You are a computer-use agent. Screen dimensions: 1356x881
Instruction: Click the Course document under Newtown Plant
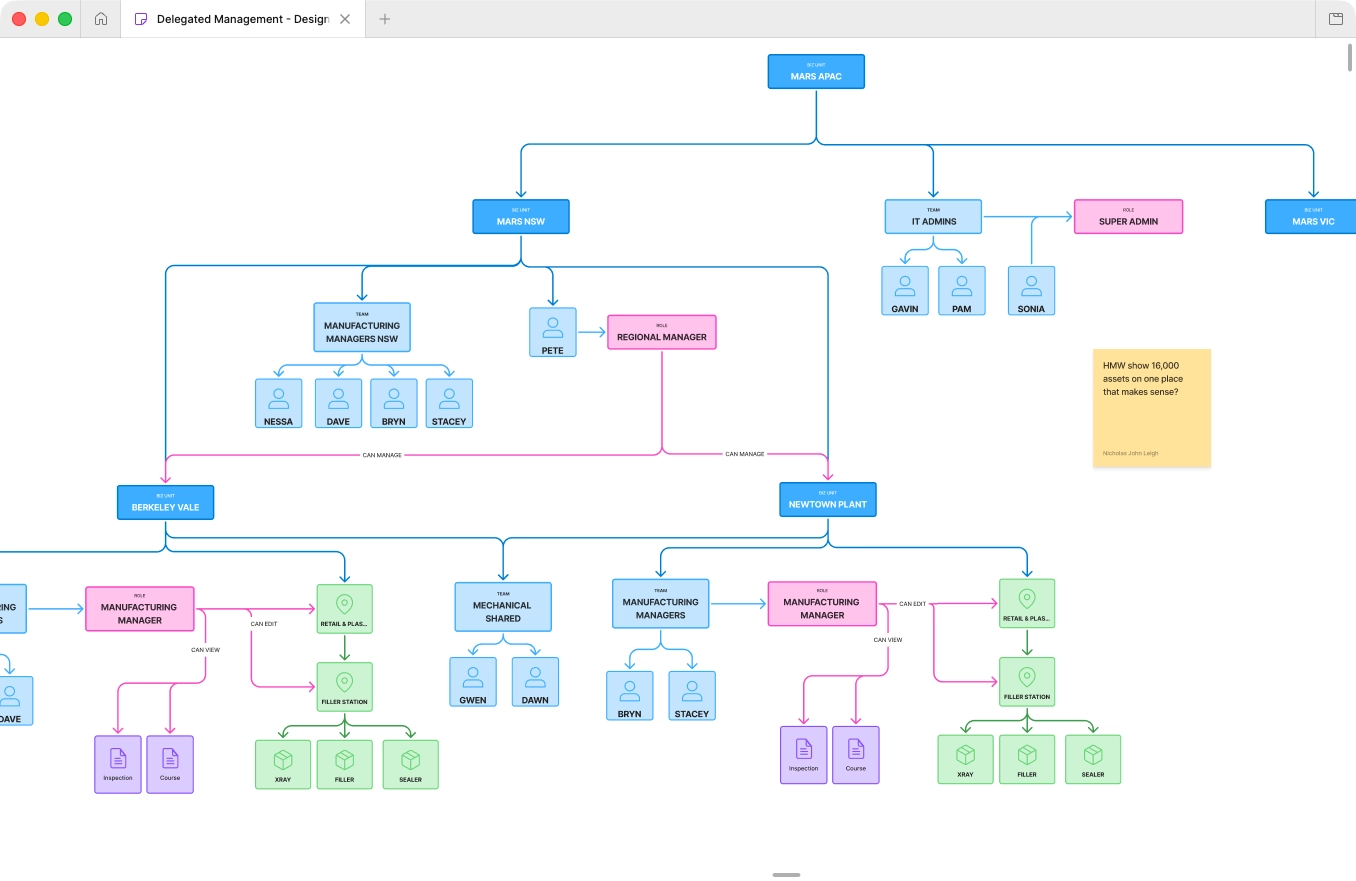click(856, 755)
